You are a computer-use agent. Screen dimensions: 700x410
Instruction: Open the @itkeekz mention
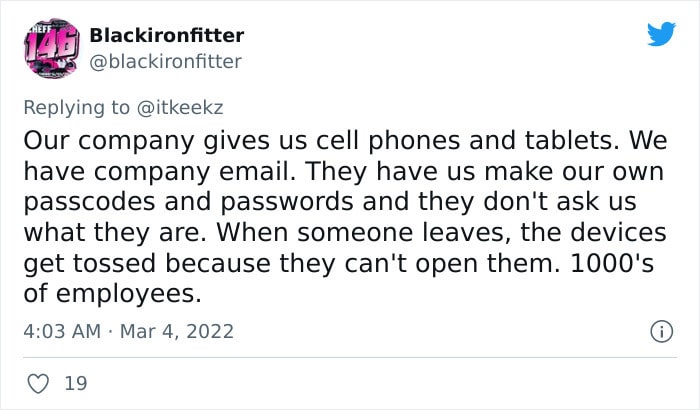coord(180,108)
